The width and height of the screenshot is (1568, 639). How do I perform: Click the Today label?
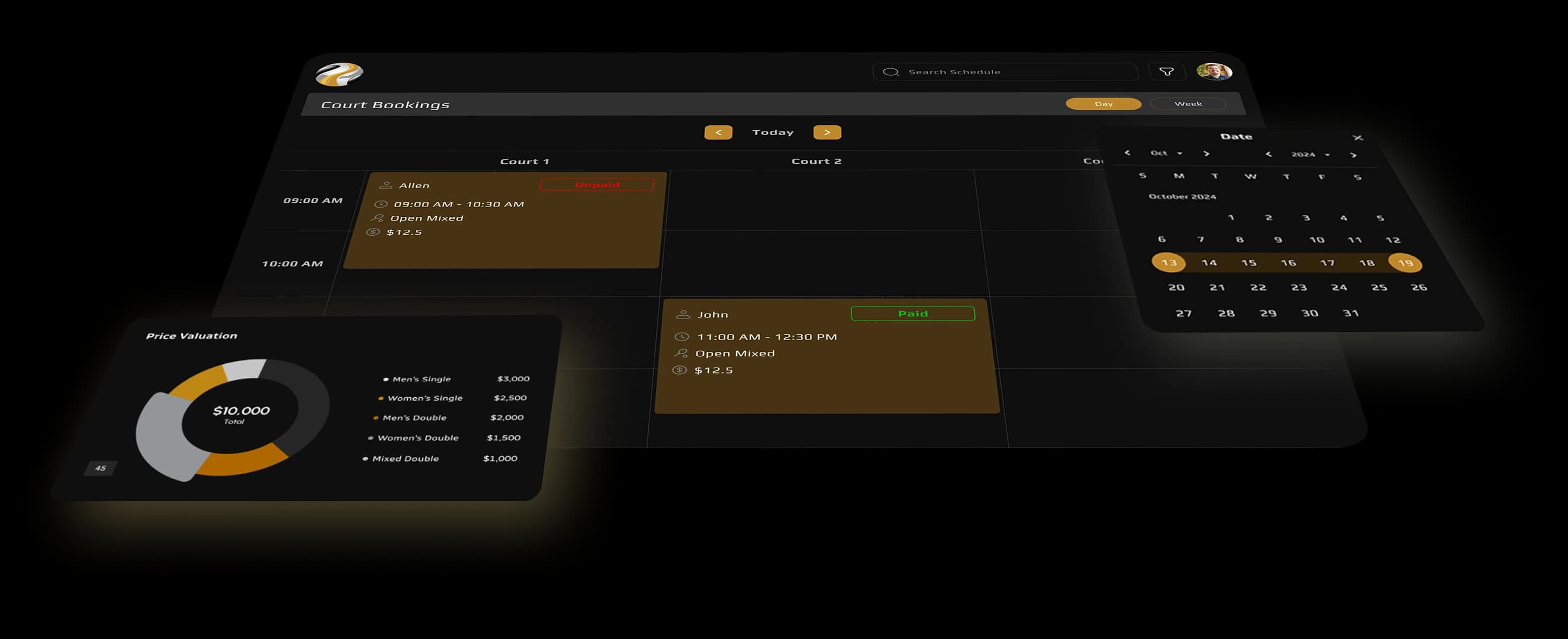(x=773, y=132)
